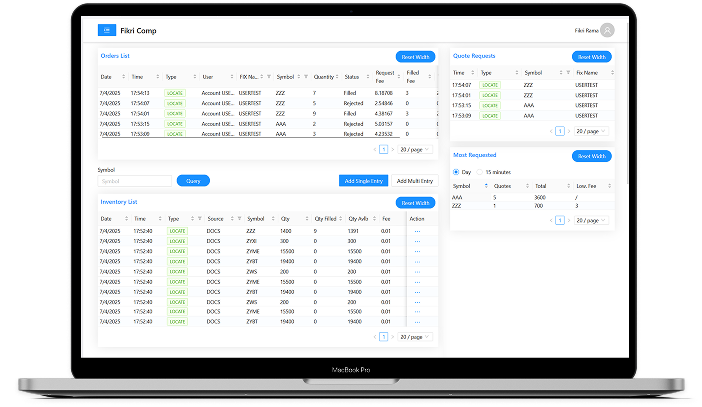
Task: Open the Symbol column filter in Orders List
Action: pos(304,76)
